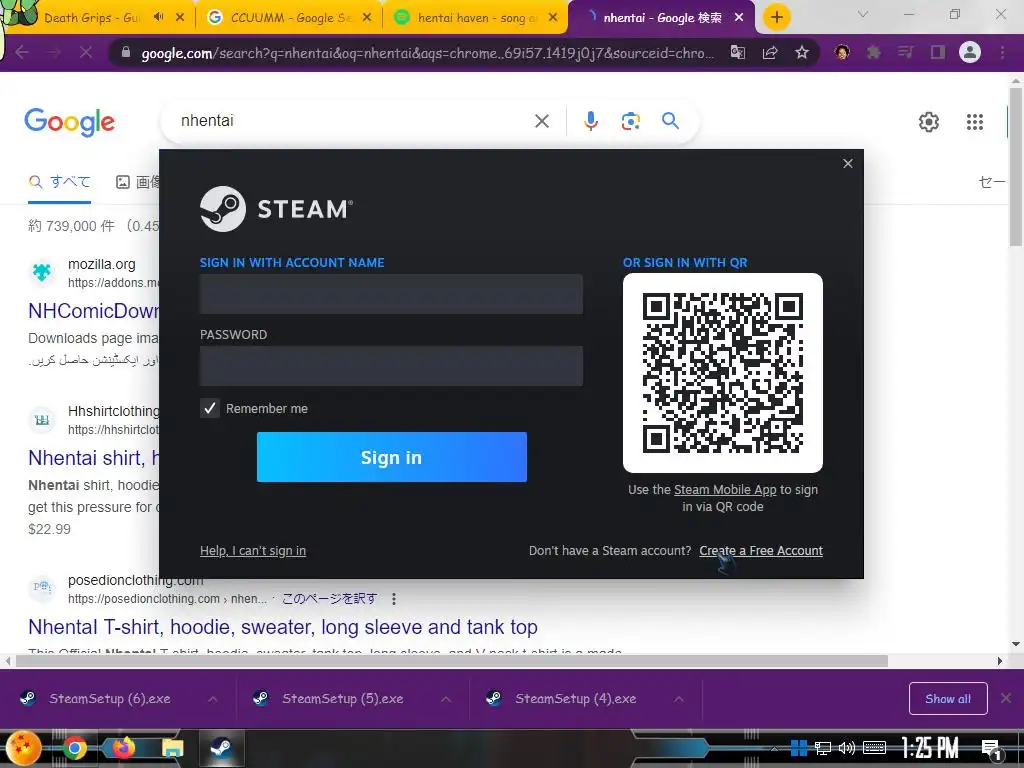1024x768 pixels.
Task: Switch to the Death Grips tab
Action: pos(91,18)
